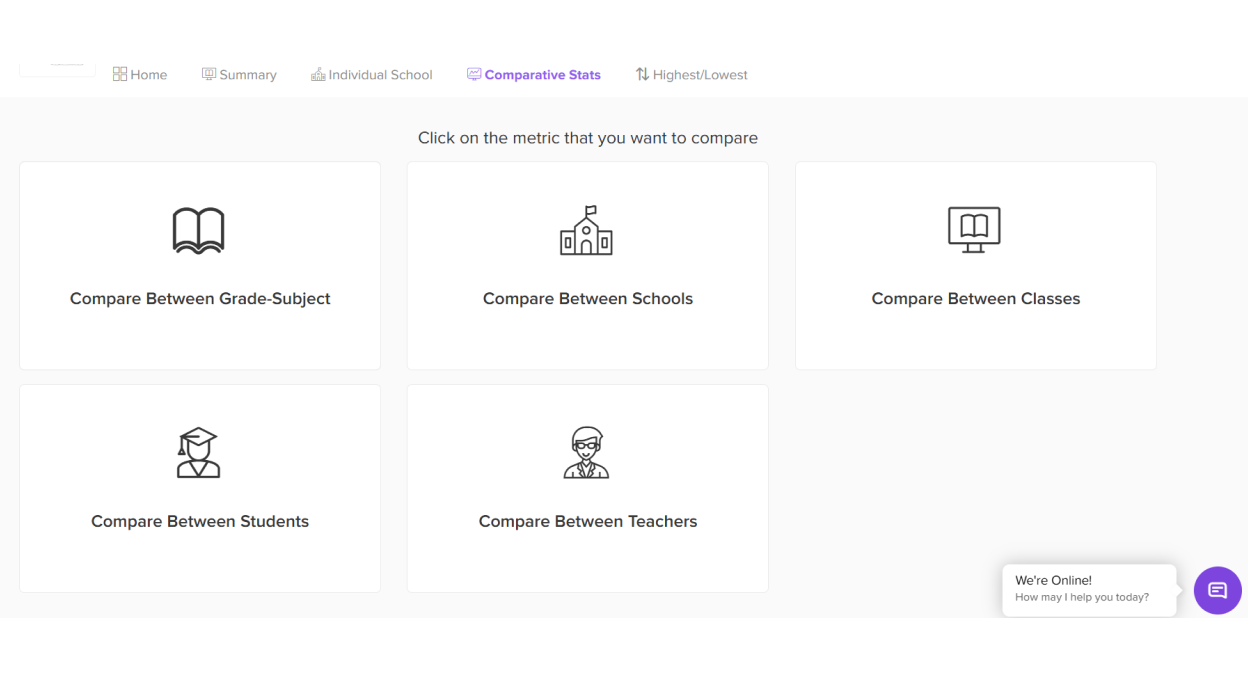This screenshot has height=682, width=1260.
Task: Select the Compare Between Schools label
Action: coord(588,299)
